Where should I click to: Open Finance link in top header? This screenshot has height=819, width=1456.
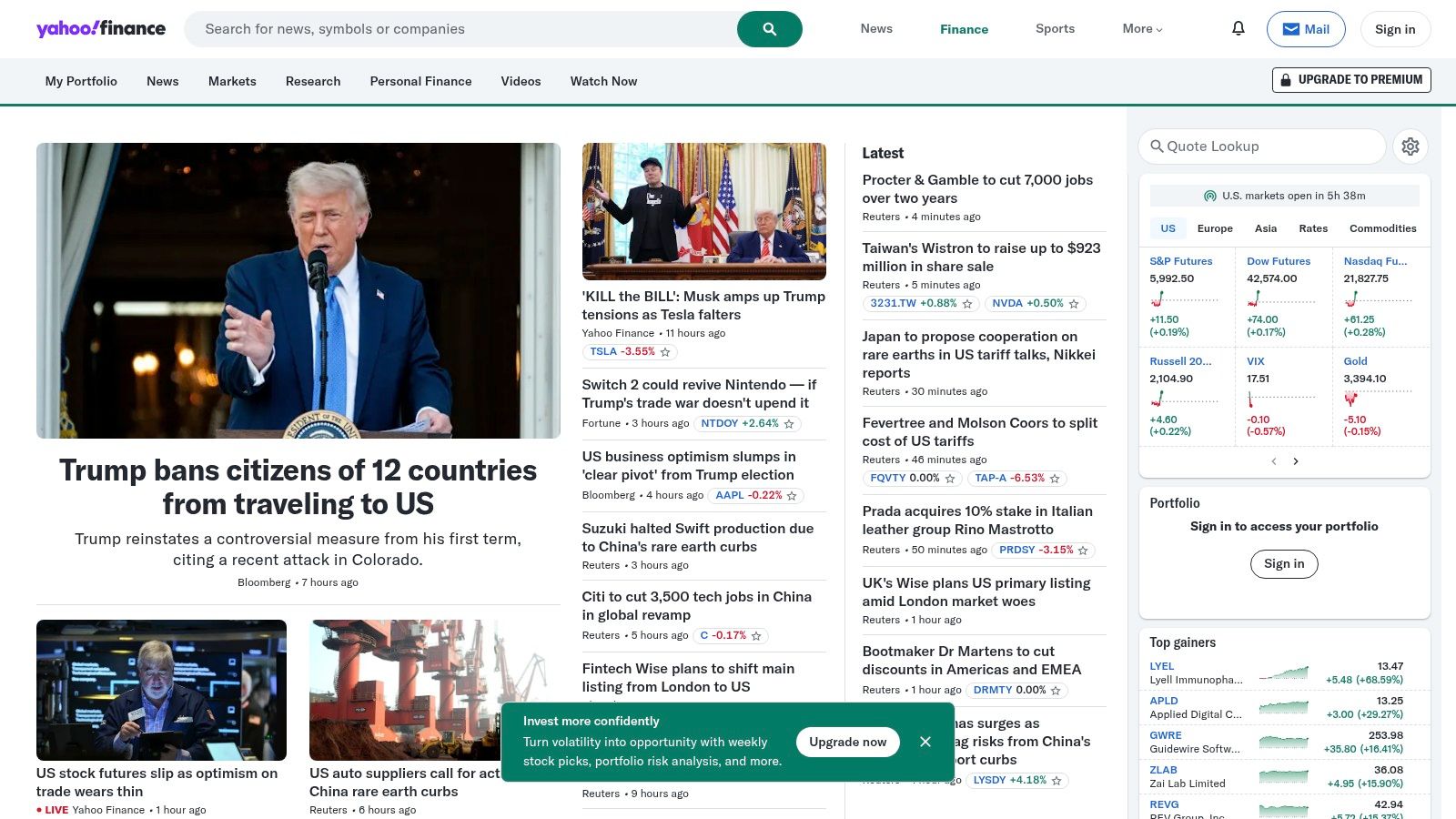click(964, 29)
